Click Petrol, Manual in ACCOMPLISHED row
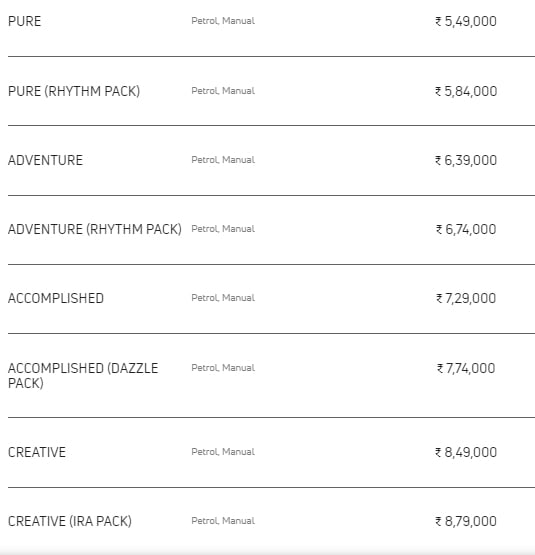 (x=223, y=298)
